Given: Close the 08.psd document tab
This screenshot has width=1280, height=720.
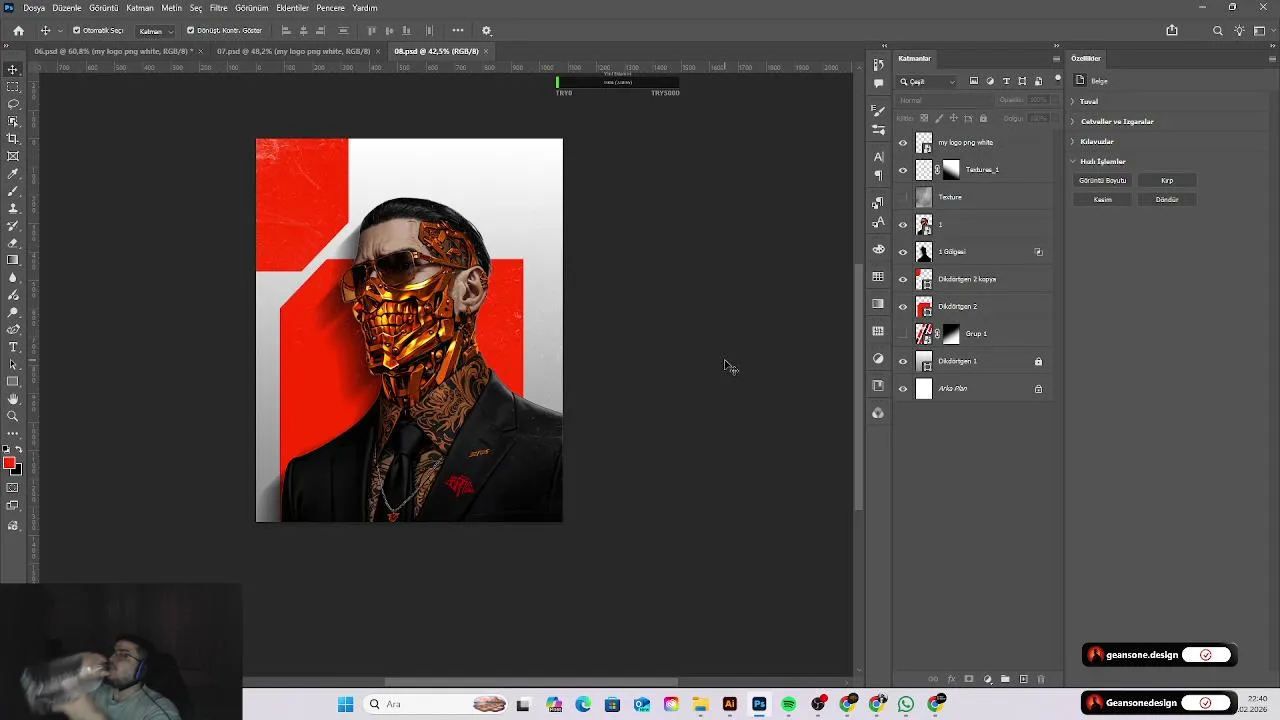Looking at the screenshot, I should [486, 51].
